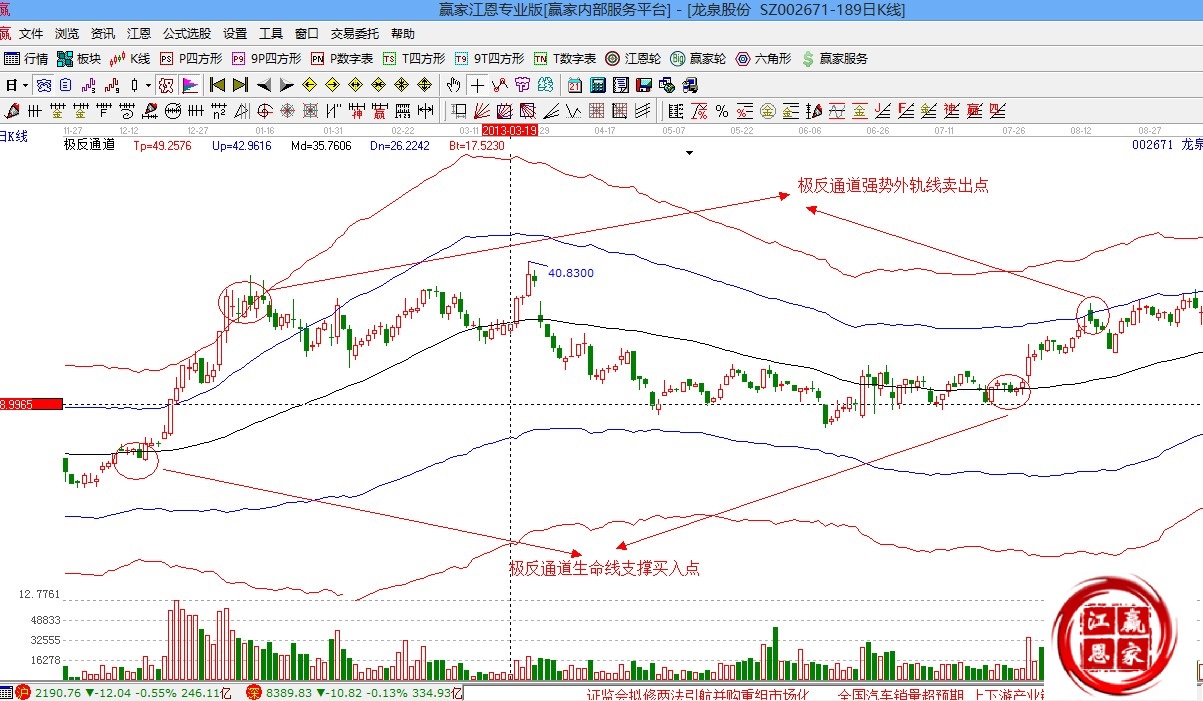Click the red floppy save icon
Viewport: 1203px width, 701px height.
(644, 85)
